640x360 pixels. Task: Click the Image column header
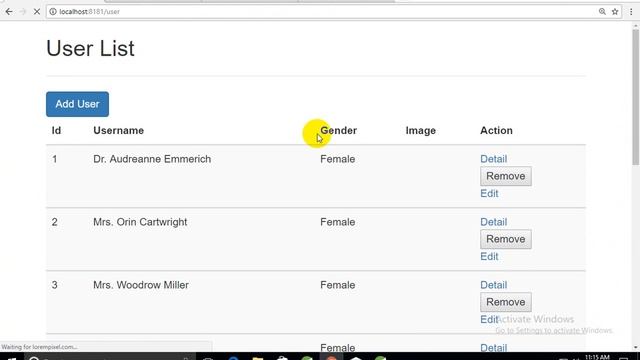pos(420,131)
